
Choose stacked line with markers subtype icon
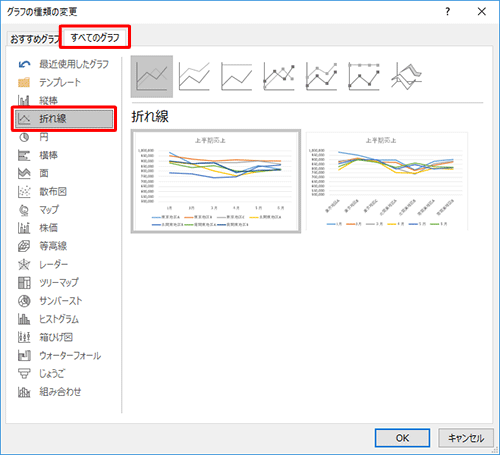click(321, 76)
